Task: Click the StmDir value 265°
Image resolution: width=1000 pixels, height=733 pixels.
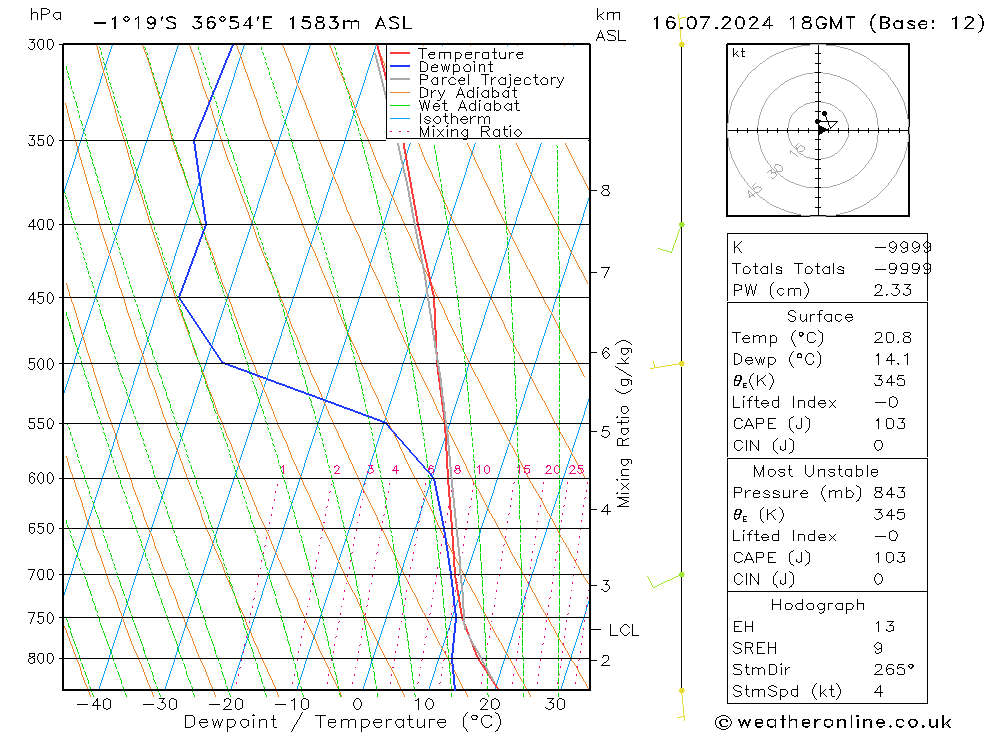Action: click(893, 670)
